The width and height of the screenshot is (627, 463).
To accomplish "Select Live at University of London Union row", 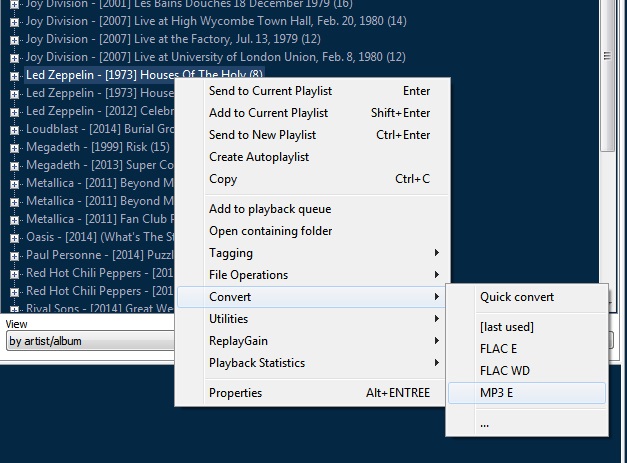I will [x=216, y=57].
